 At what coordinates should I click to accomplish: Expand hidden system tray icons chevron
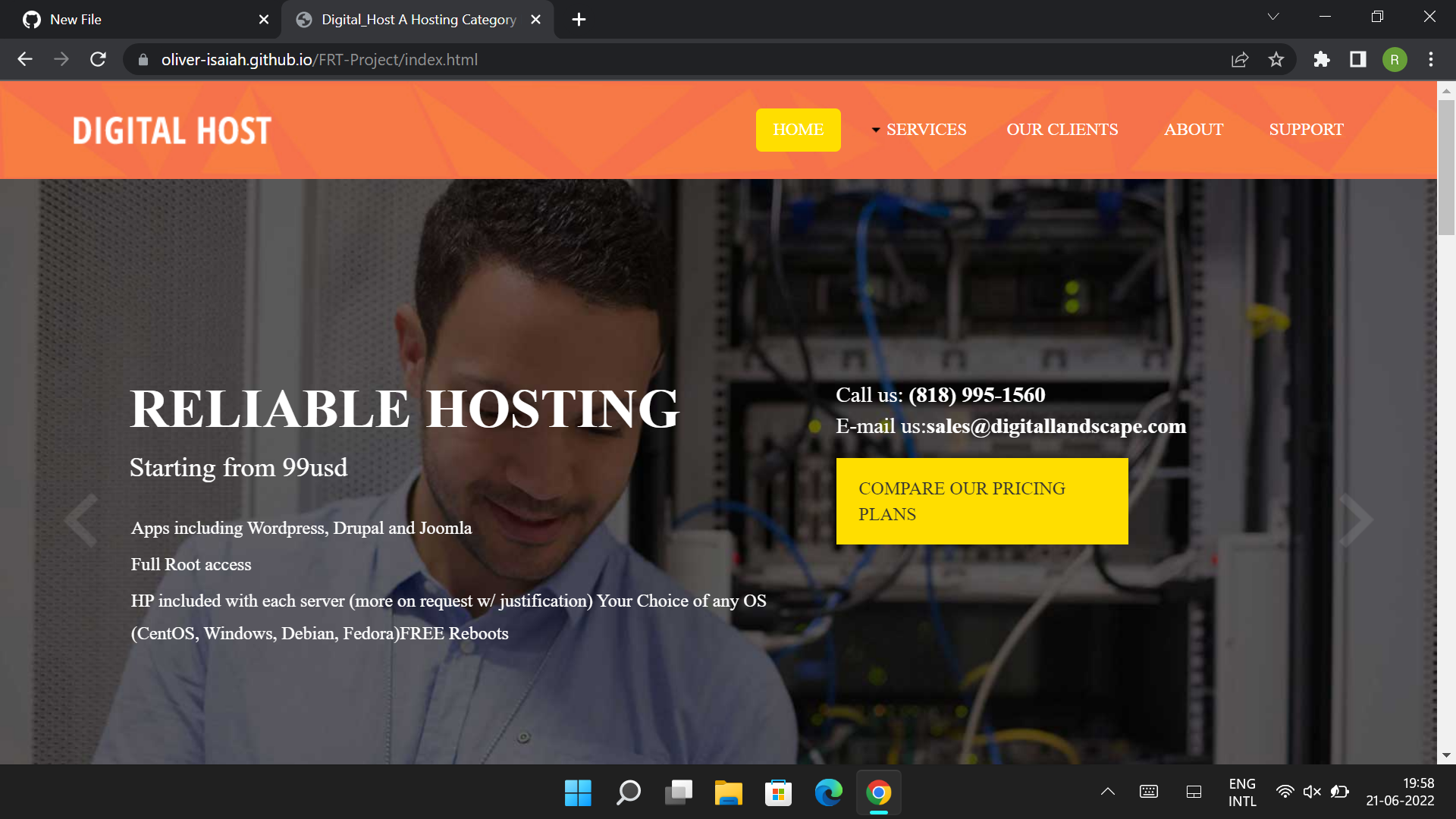click(1108, 792)
